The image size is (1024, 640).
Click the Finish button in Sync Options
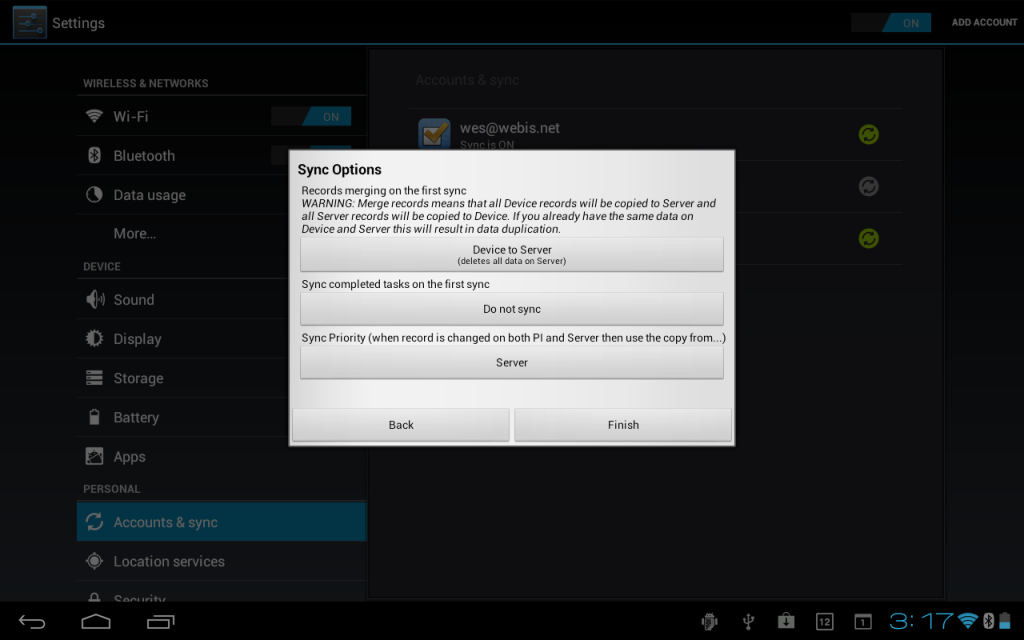click(622, 425)
